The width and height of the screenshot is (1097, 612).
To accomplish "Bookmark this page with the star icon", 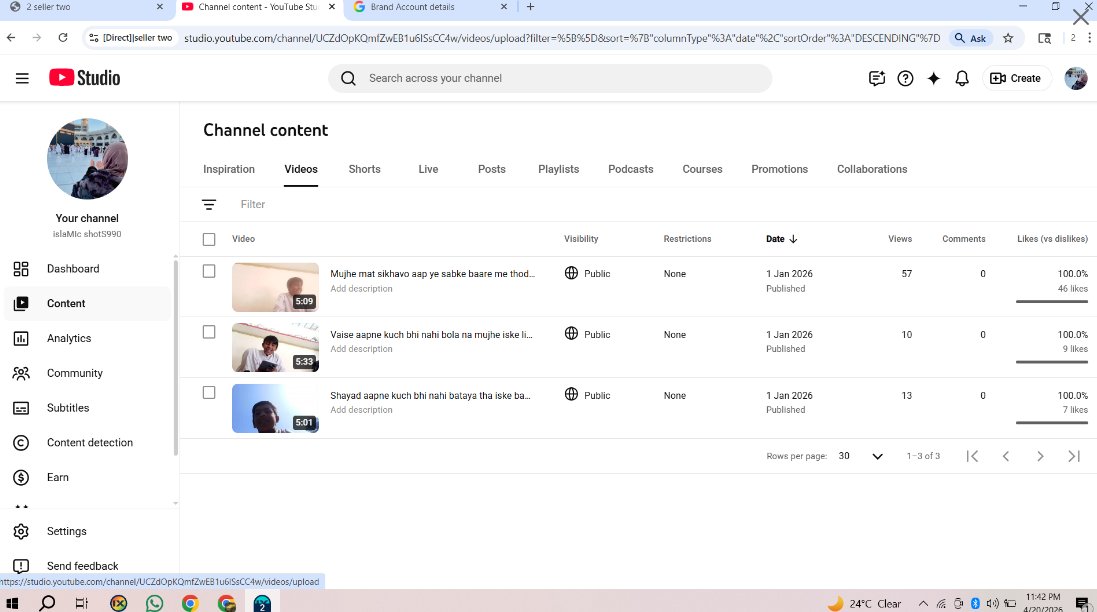I will coord(1008,38).
